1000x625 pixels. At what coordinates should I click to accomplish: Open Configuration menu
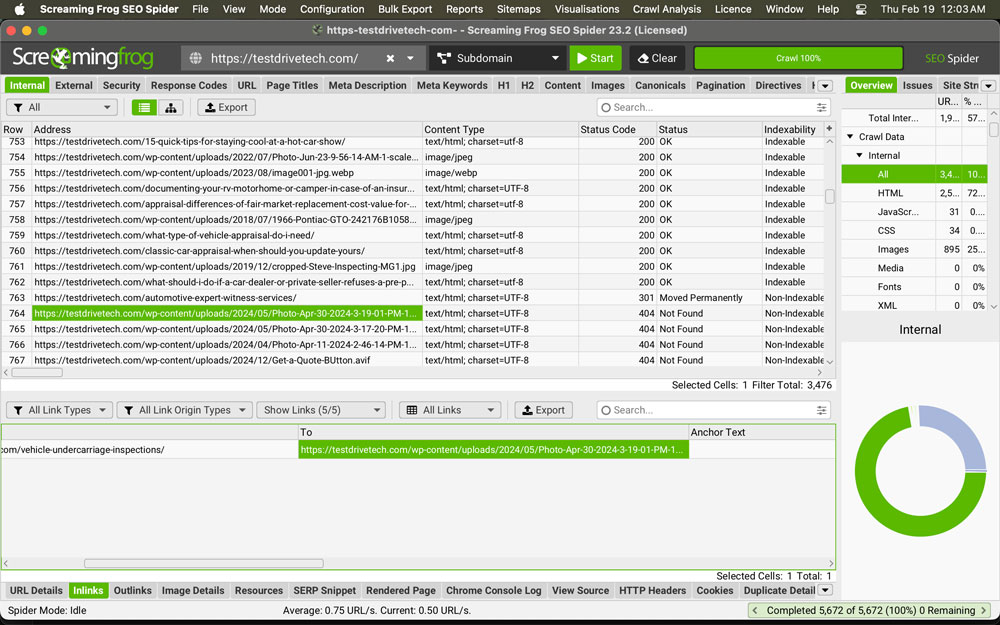coord(332,9)
